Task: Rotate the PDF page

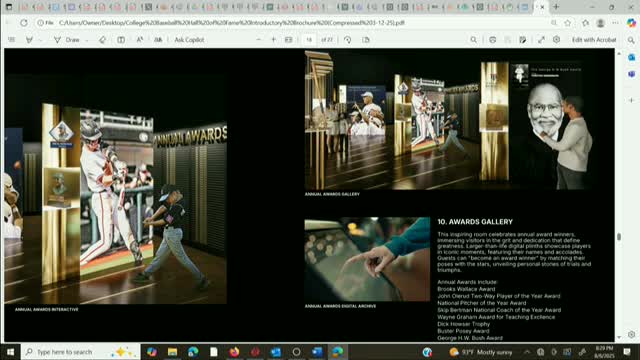Action: (x=347, y=40)
